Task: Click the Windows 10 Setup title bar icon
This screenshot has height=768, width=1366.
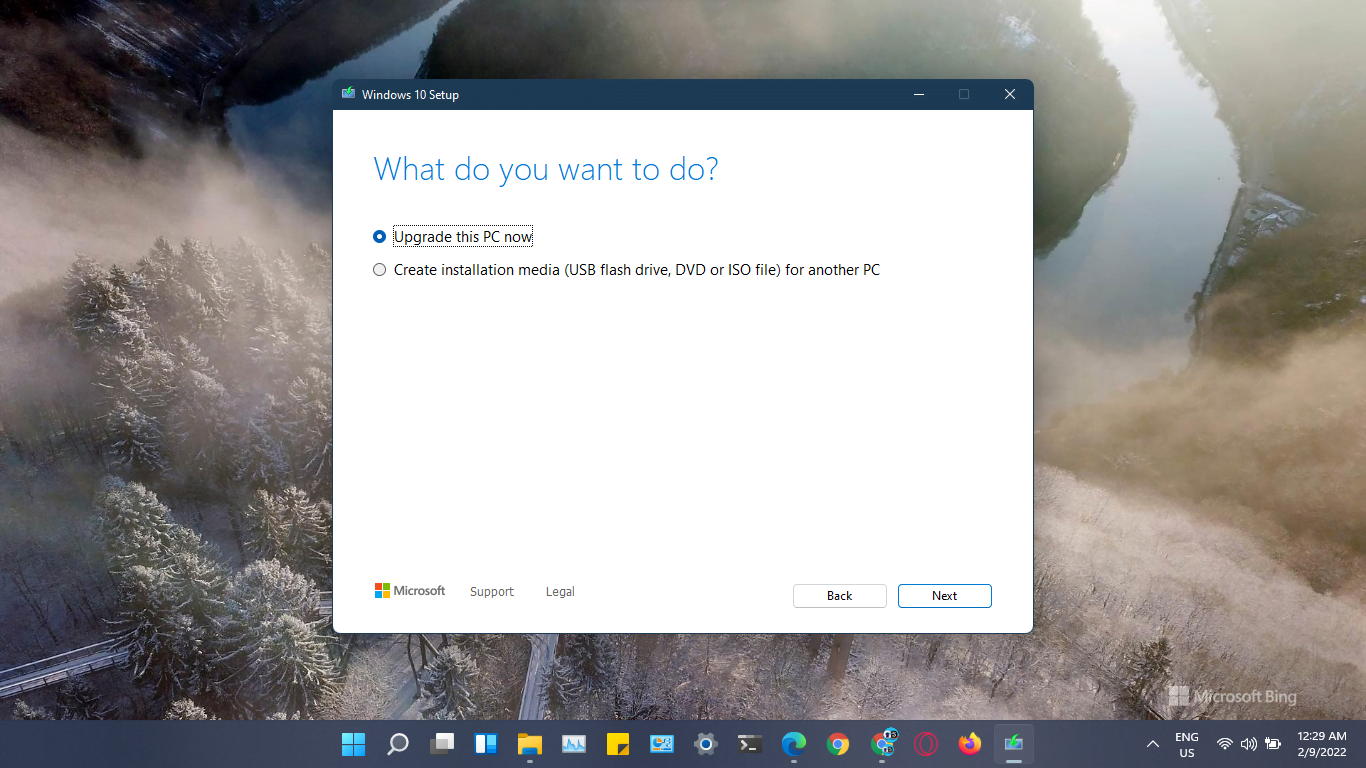Action: click(x=348, y=94)
